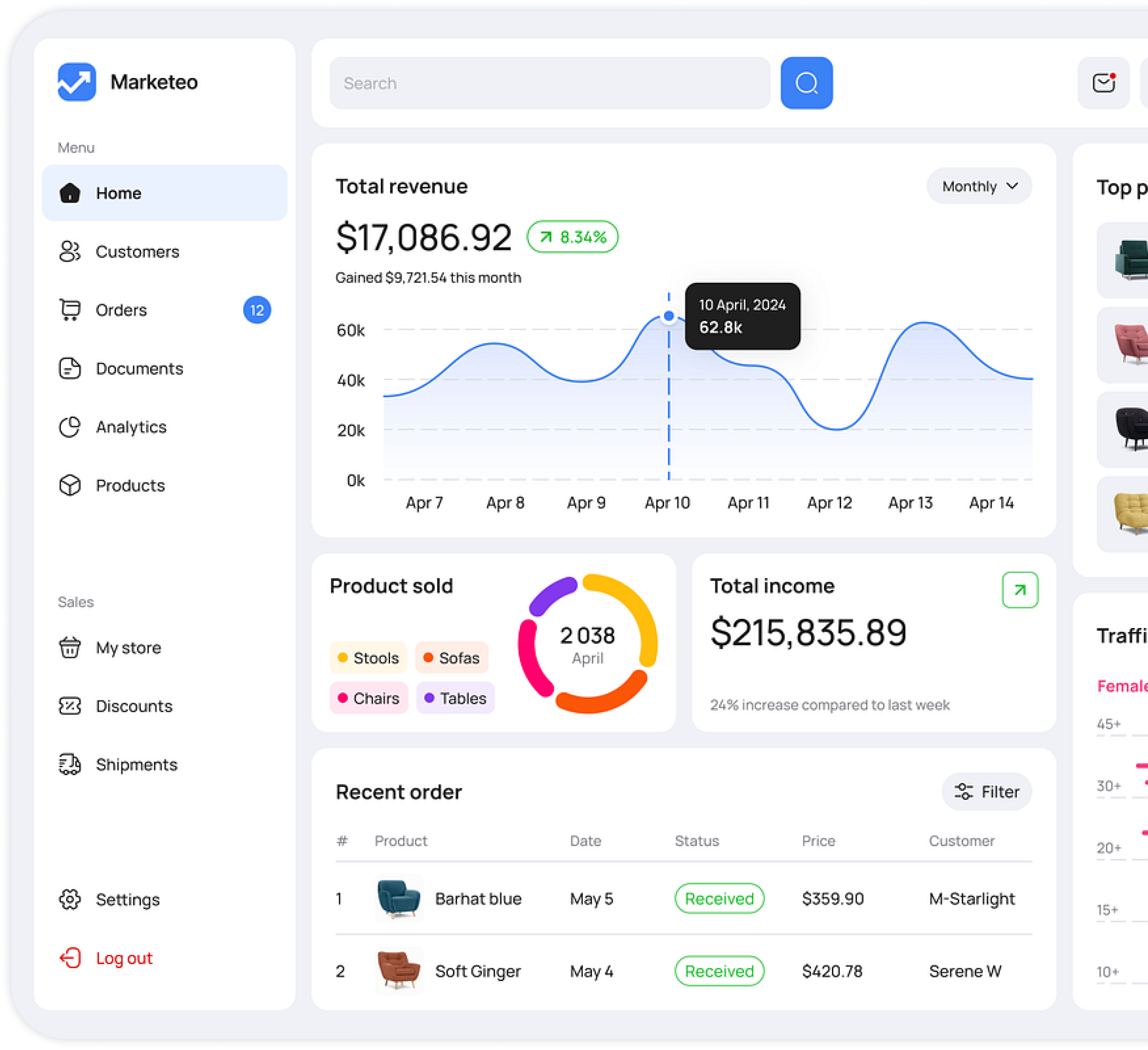Click the Customers people icon
This screenshot has width=1148, height=1050.
click(70, 251)
